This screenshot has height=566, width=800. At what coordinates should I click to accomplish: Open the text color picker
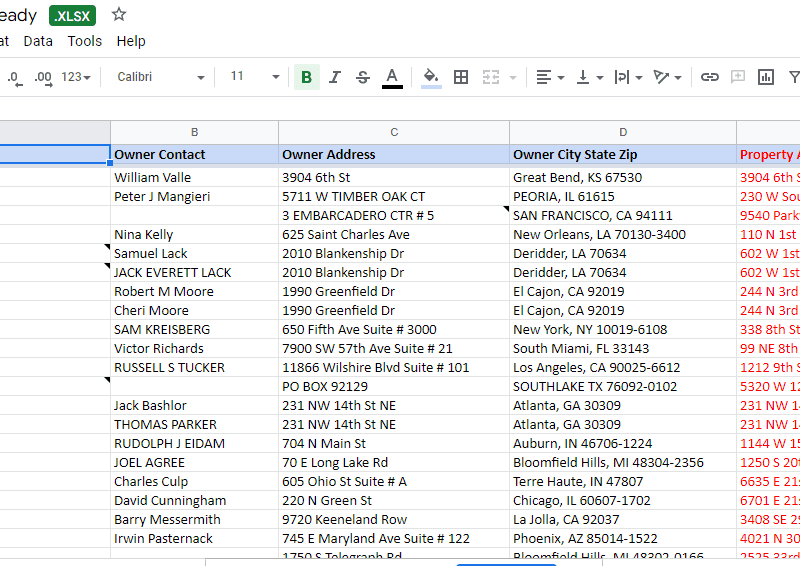(392, 77)
